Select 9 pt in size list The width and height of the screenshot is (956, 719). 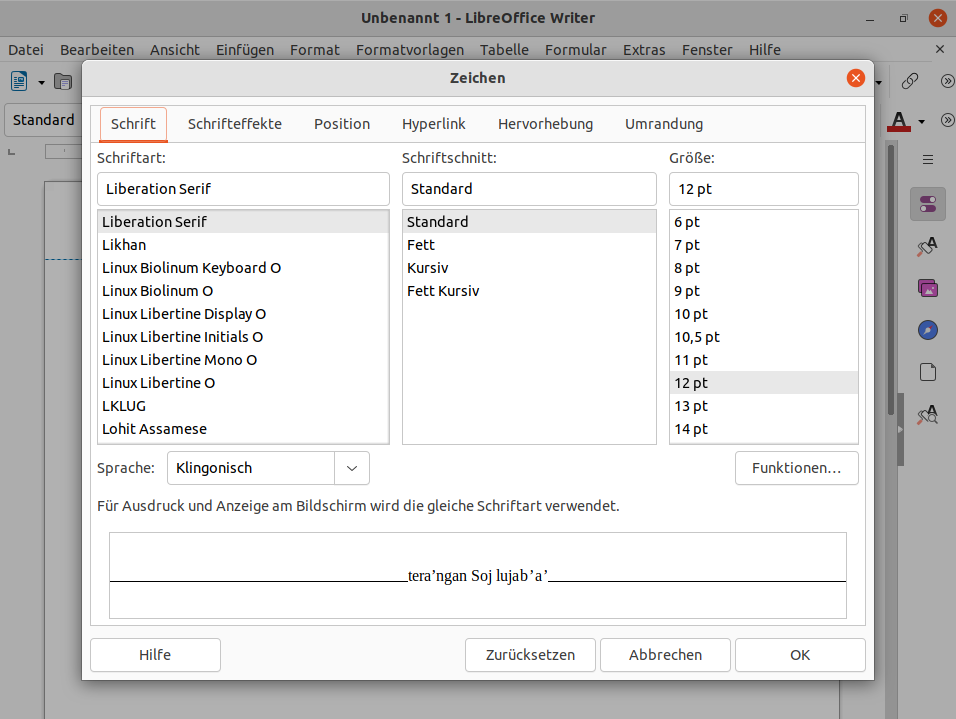(x=763, y=292)
